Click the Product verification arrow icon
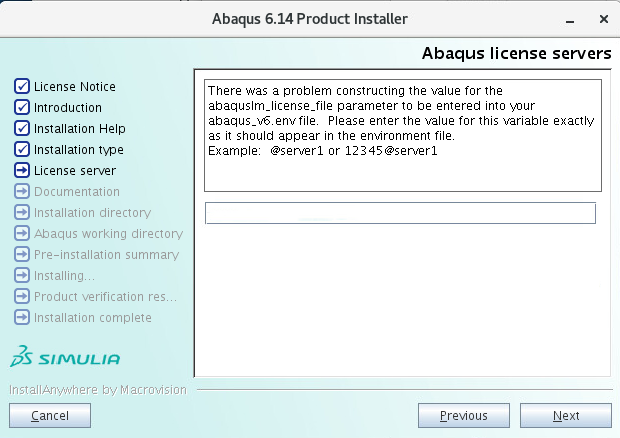Image resolution: width=620 pixels, height=438 pixels. click(x=22, y=296)
